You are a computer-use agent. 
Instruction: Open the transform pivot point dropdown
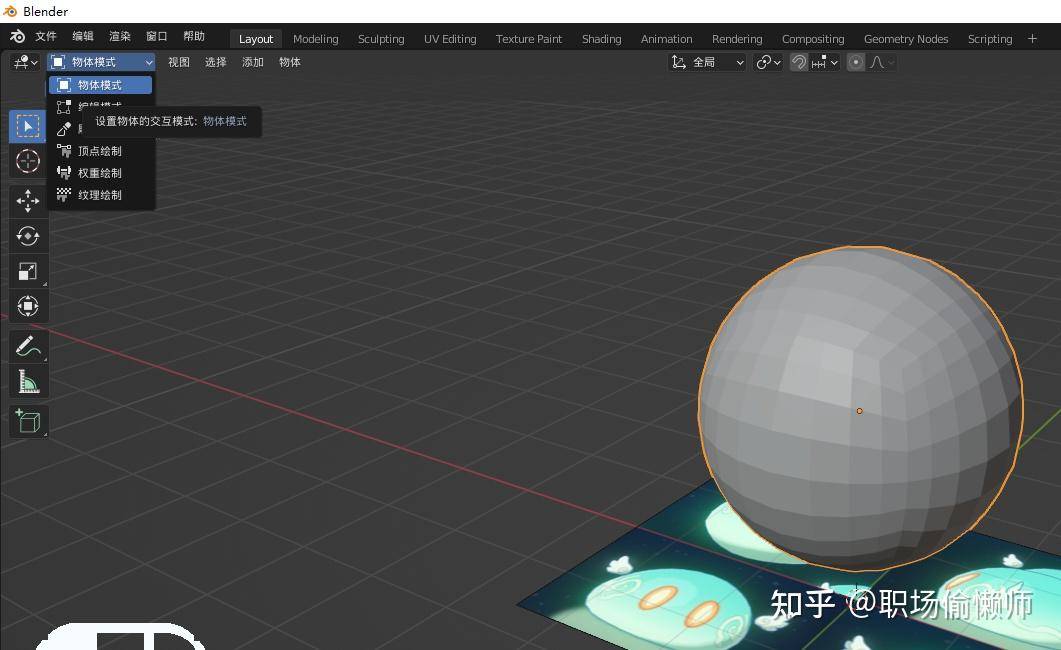coord(768,62)
